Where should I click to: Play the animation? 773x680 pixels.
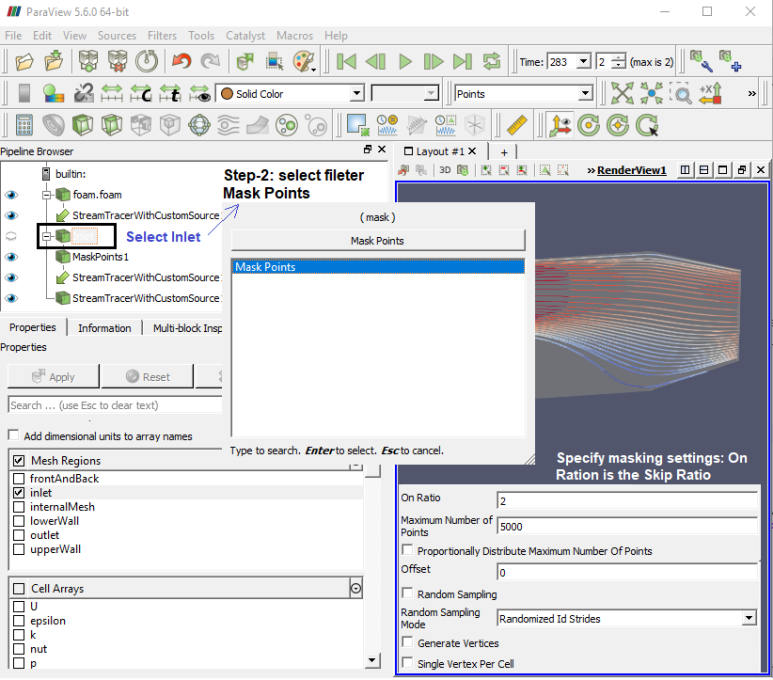coord(405,62)
